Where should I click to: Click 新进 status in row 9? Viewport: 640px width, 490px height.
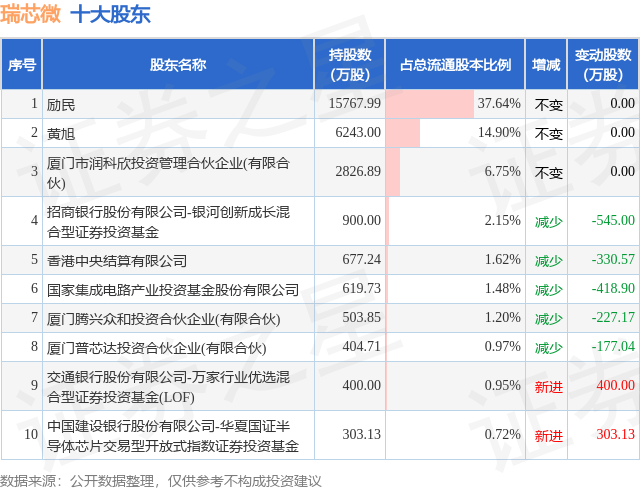[549, 387]
